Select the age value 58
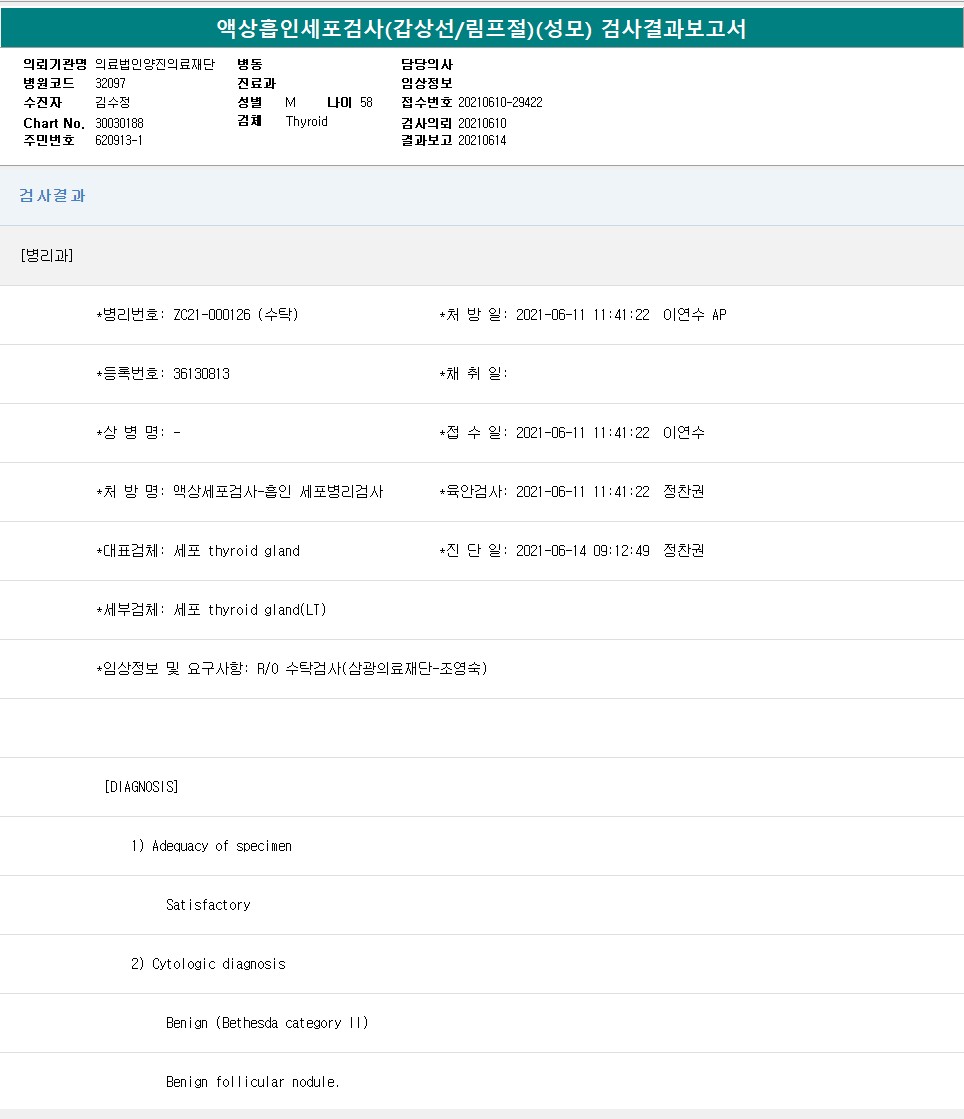This screenshot has height=1119, width=964. 366,103
